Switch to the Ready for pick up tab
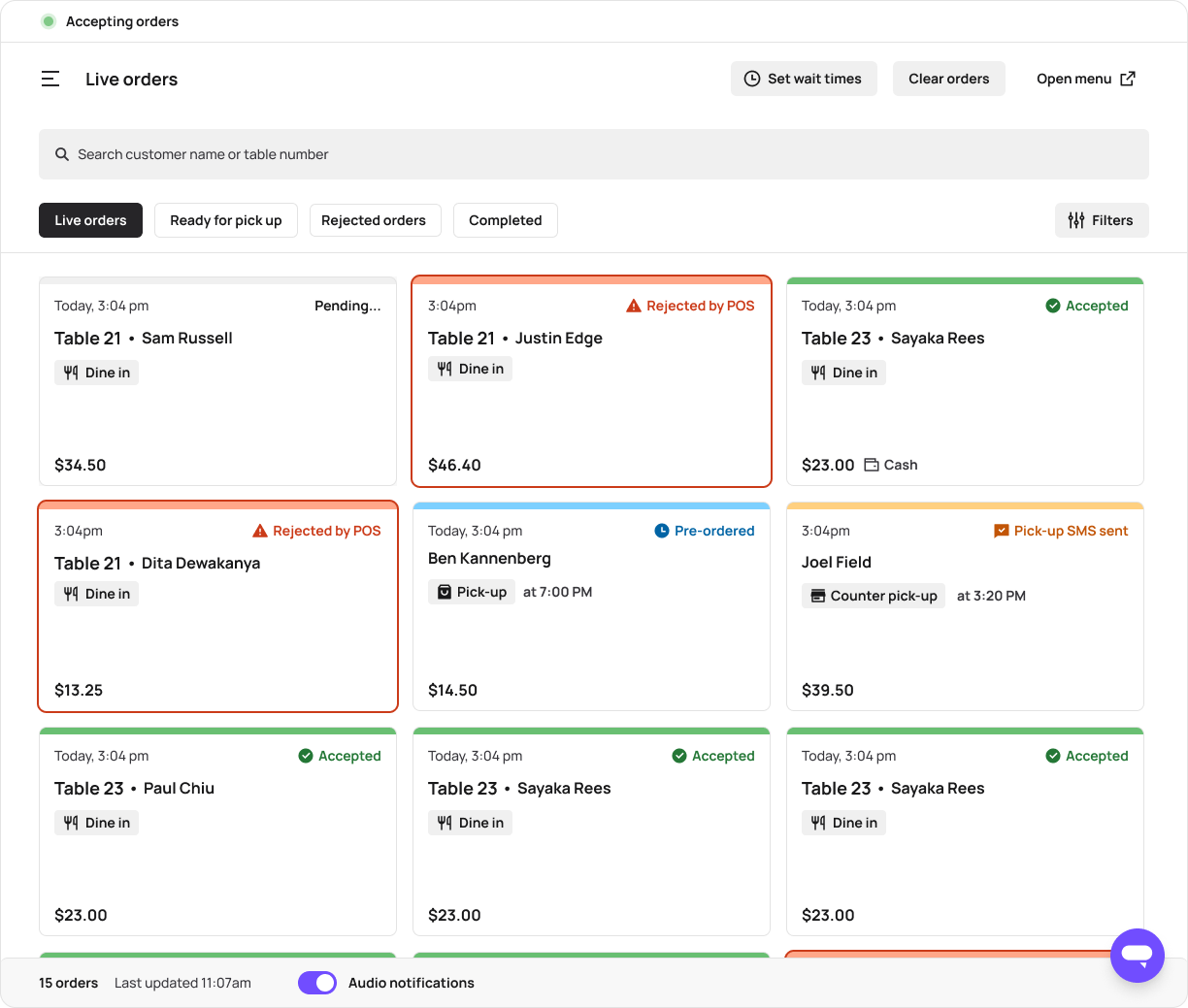The image size is (1188, 1008). 226,220
